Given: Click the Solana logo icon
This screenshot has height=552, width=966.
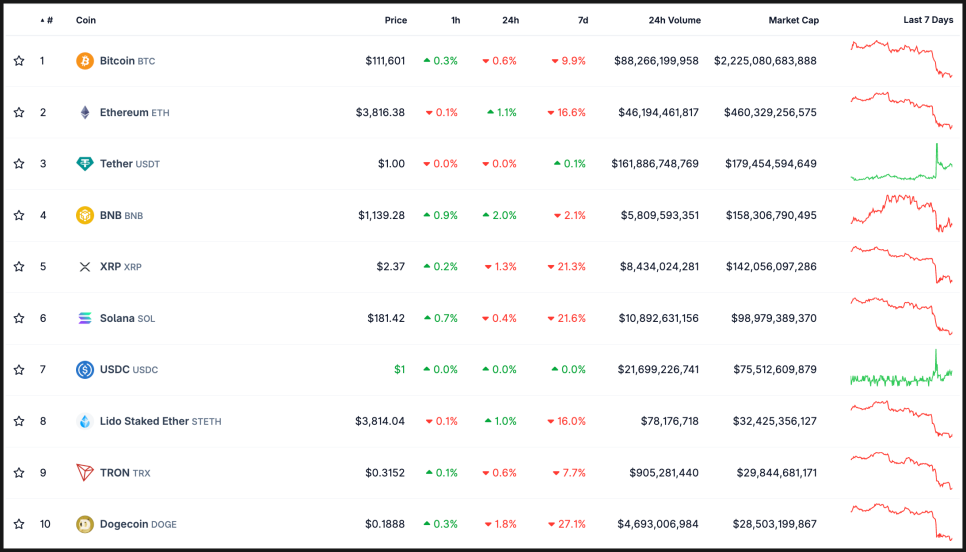Looking at the screenshot, I should (x=85, y=318).
